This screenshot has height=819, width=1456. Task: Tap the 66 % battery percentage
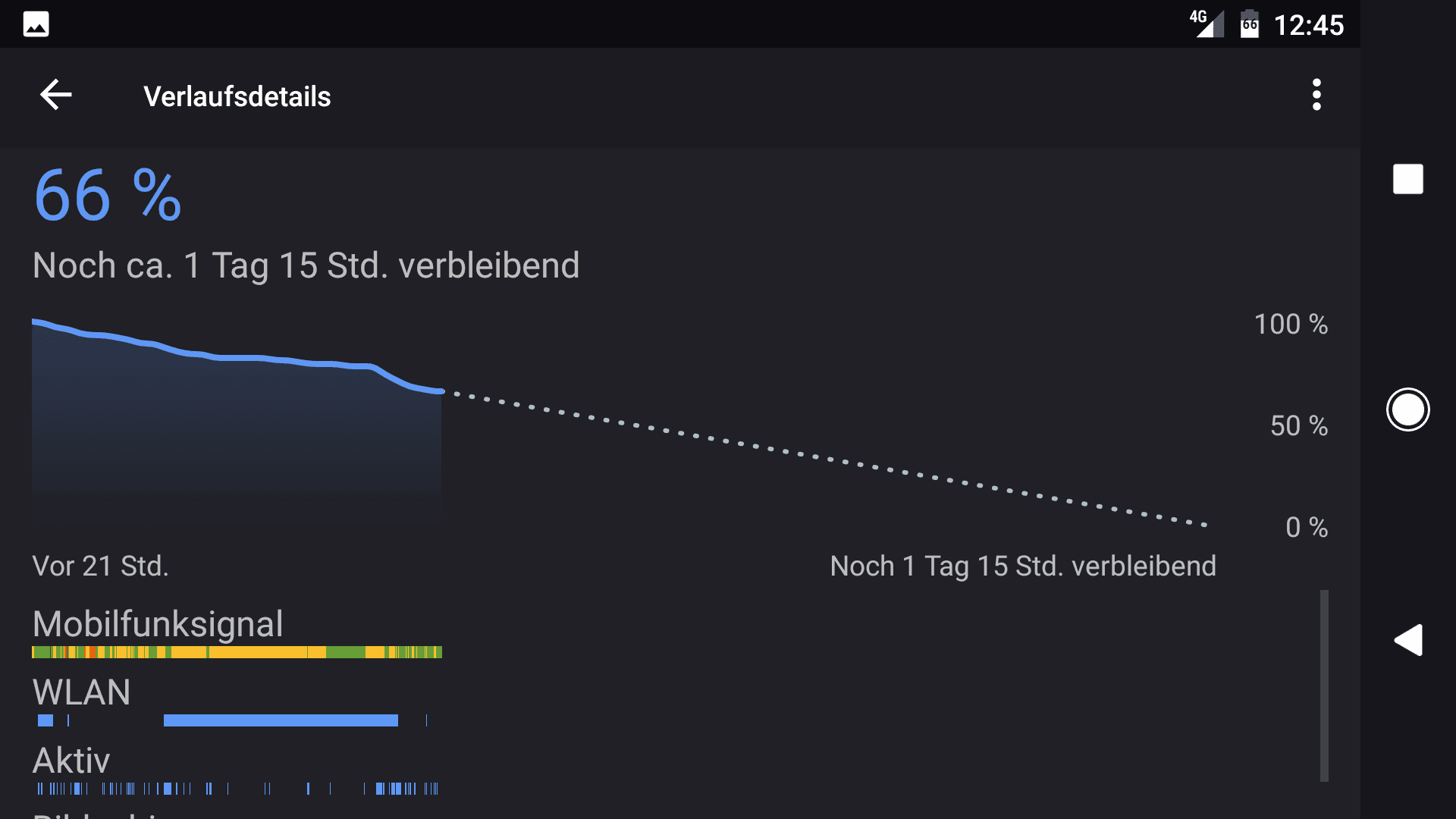pyautogui.click(x=107, y=196)
